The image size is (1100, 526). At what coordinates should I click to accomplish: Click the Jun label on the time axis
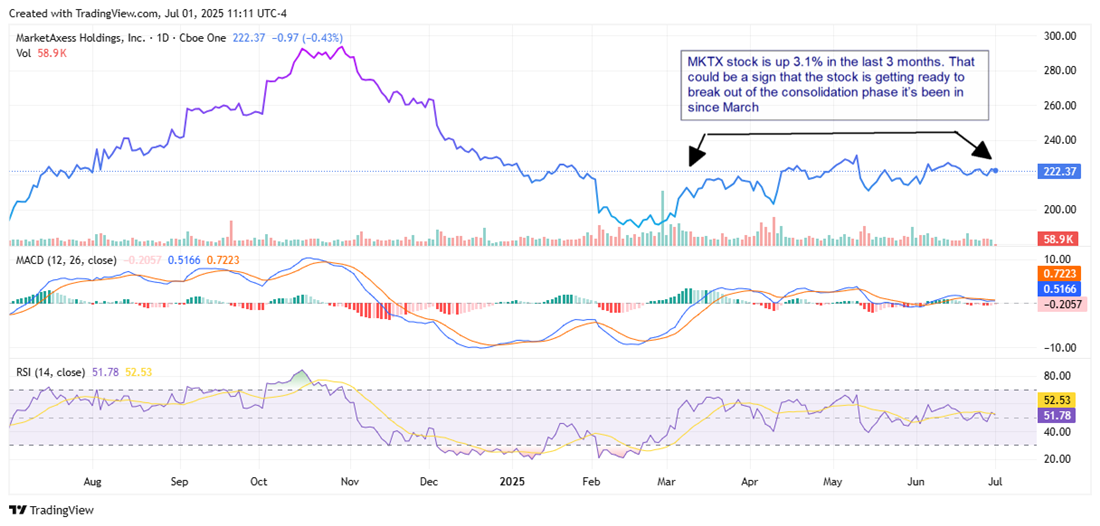click(915, 483)
